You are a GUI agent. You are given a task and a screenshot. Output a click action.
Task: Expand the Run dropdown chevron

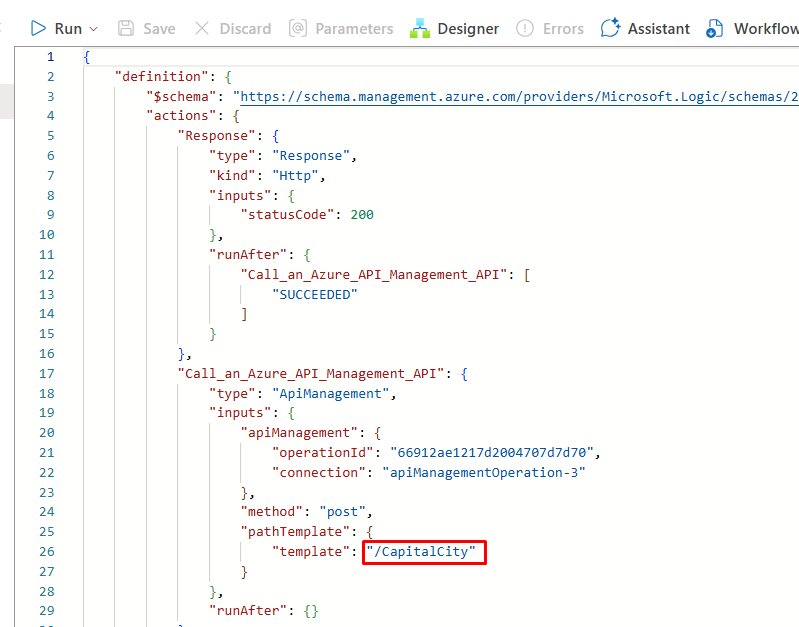tap(94, 29)
